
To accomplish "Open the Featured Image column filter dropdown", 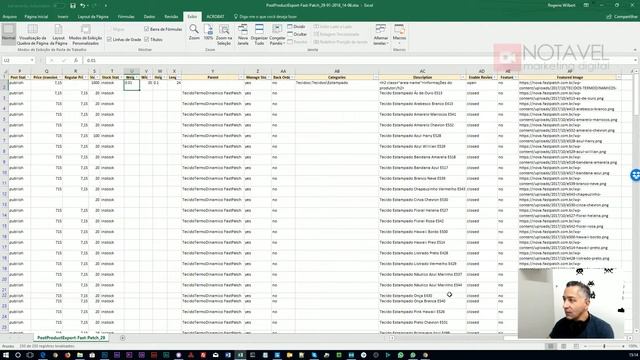I will click(x=618, y=77).
